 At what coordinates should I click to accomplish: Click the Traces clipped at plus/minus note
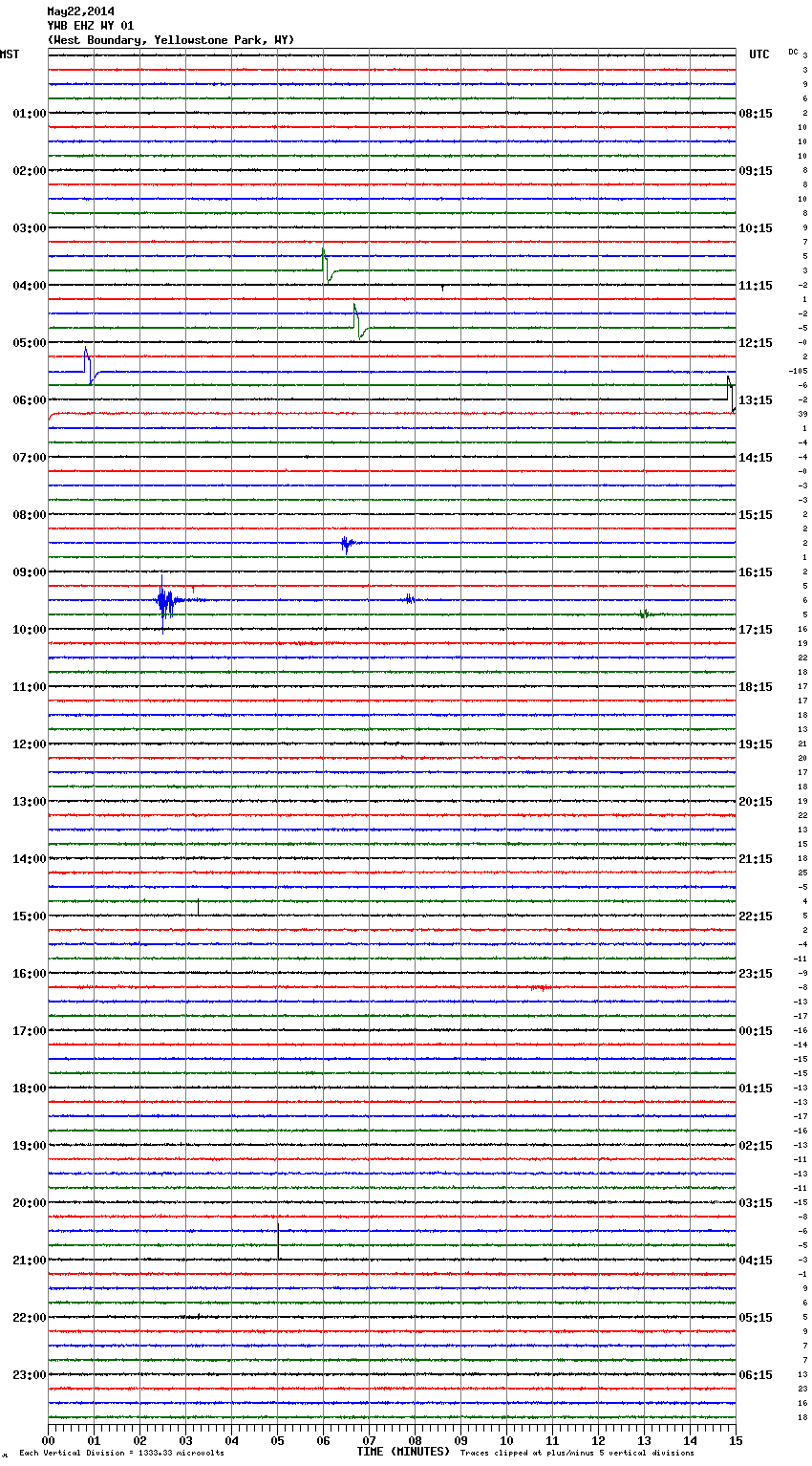click(x=577, y=1453)
